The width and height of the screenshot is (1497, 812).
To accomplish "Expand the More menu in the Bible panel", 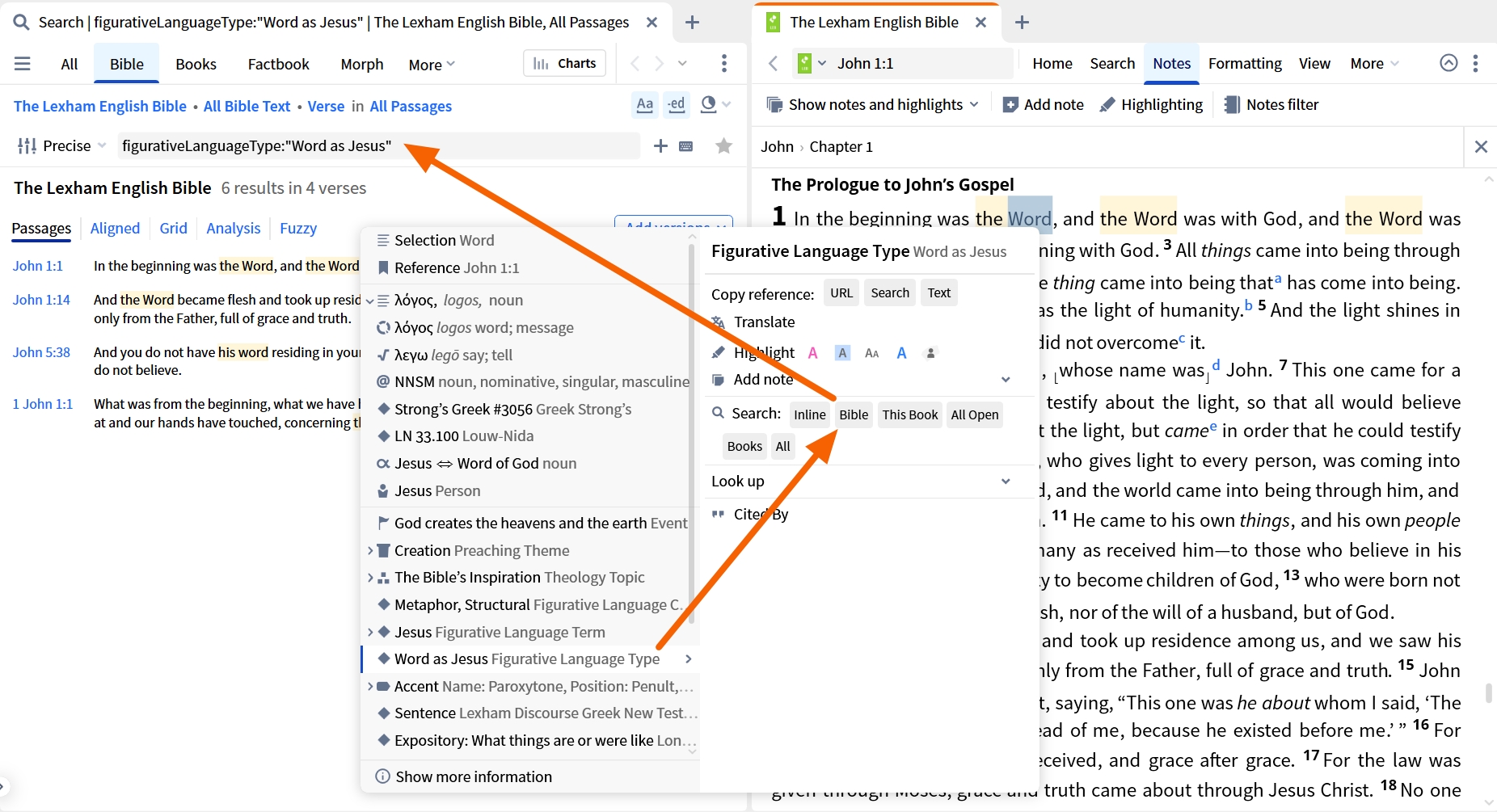I will [x=1374, y=63].
